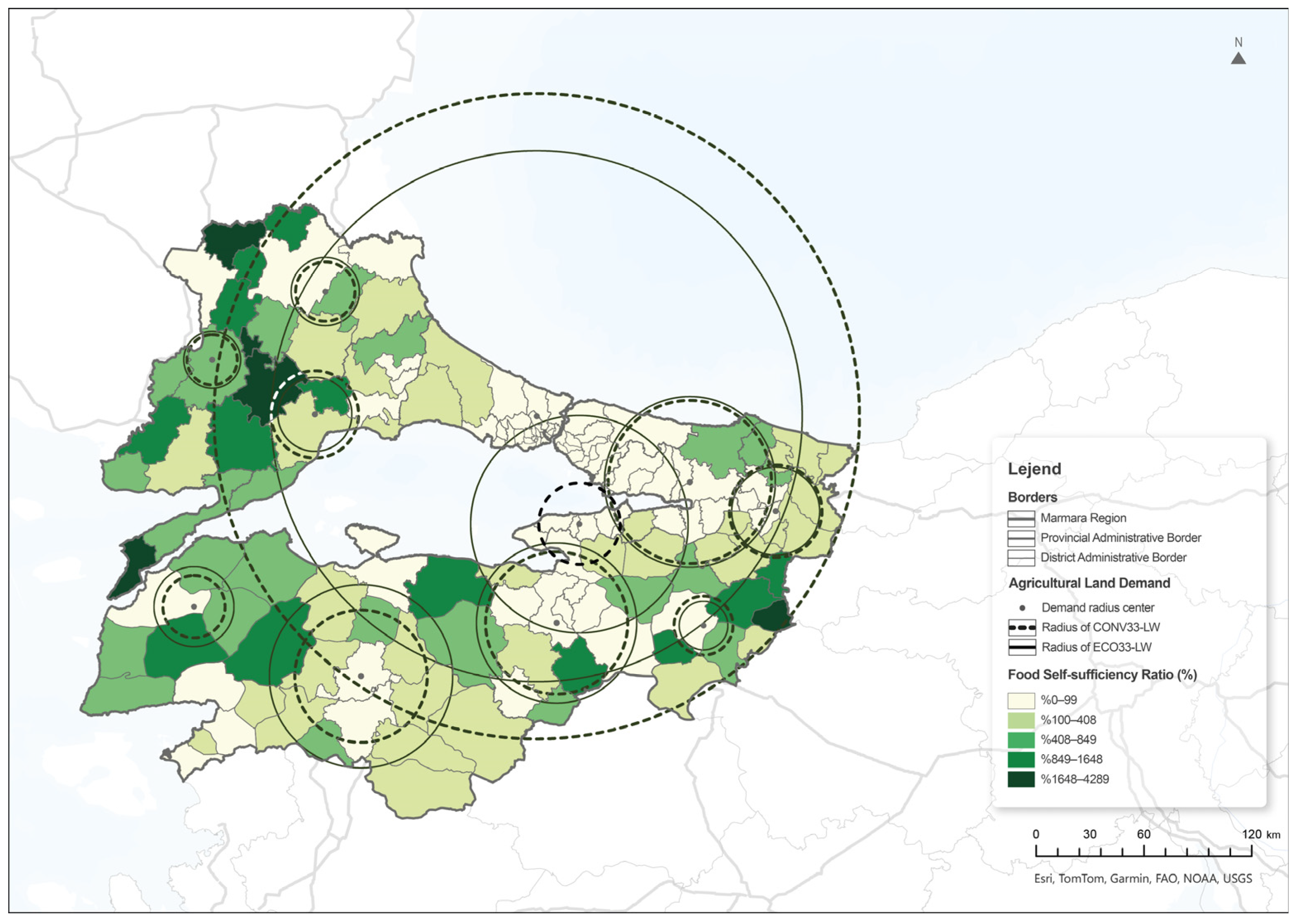Click the small island in Marmara Sea
The width and height of the screenshot is (1298, 924).
tap(371, 538)
